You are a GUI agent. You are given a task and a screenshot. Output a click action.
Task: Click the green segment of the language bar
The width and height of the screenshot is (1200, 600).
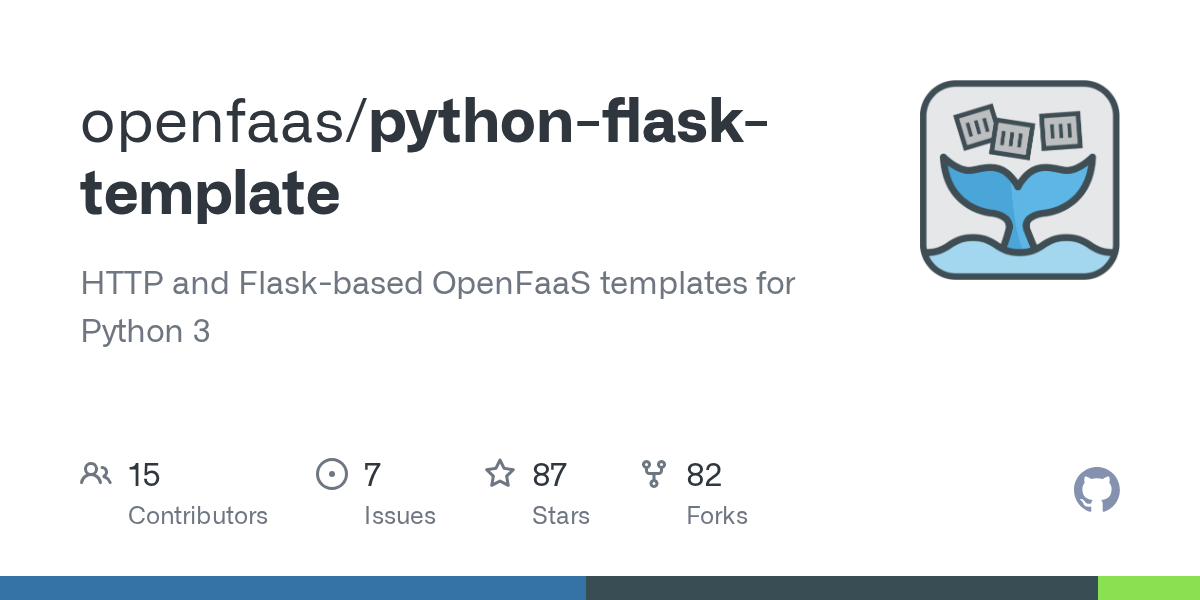coord(1148,588)
